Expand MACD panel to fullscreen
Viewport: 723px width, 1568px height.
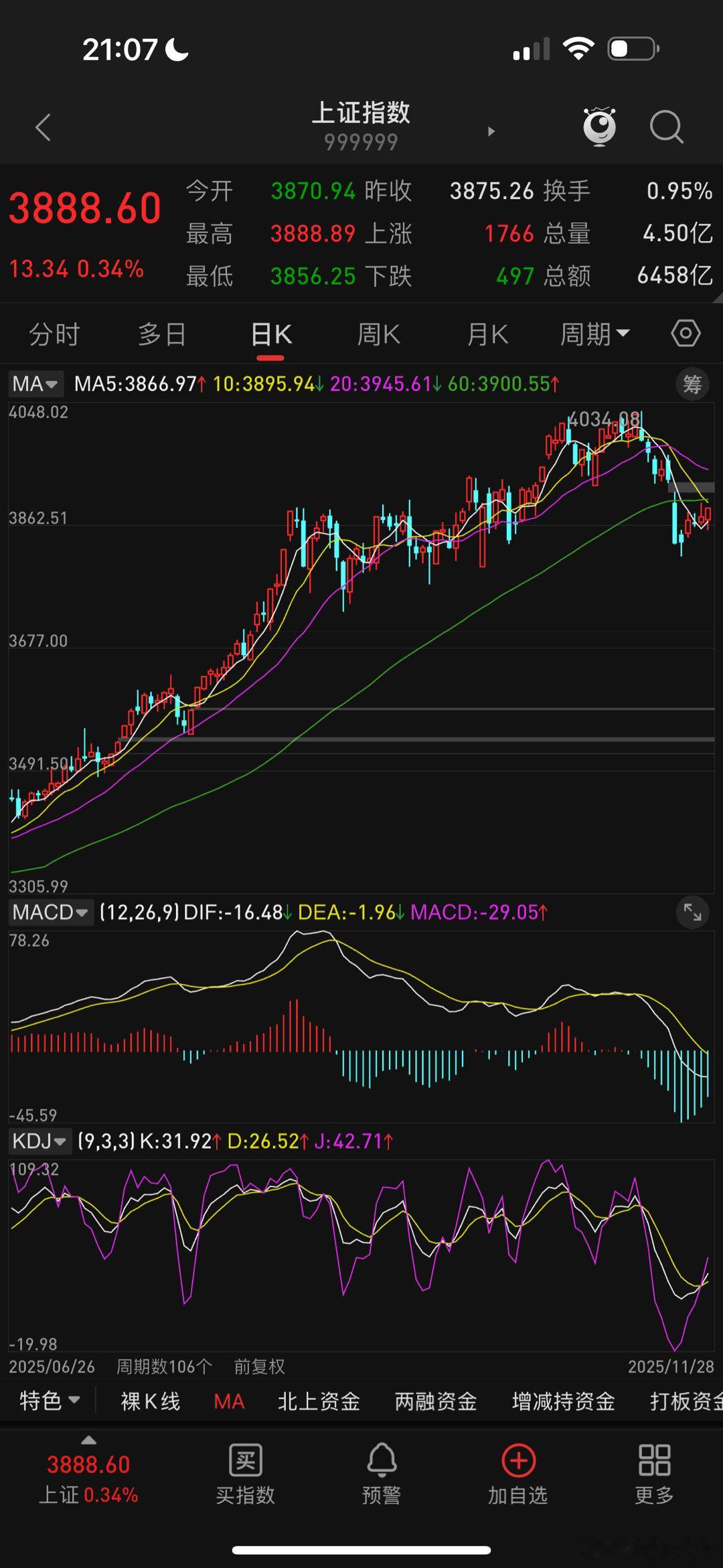(x=692, y=912)
